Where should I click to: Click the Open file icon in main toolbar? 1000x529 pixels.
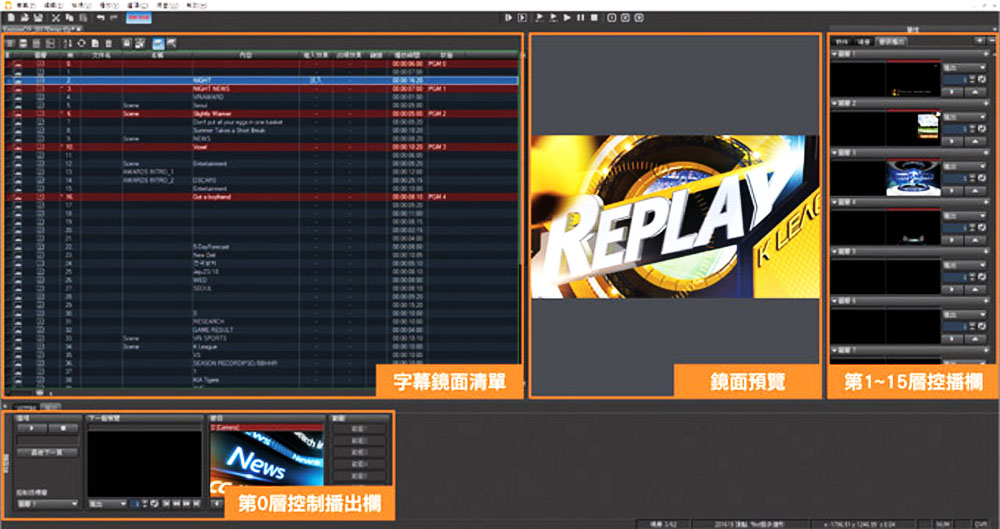point(24,18)
